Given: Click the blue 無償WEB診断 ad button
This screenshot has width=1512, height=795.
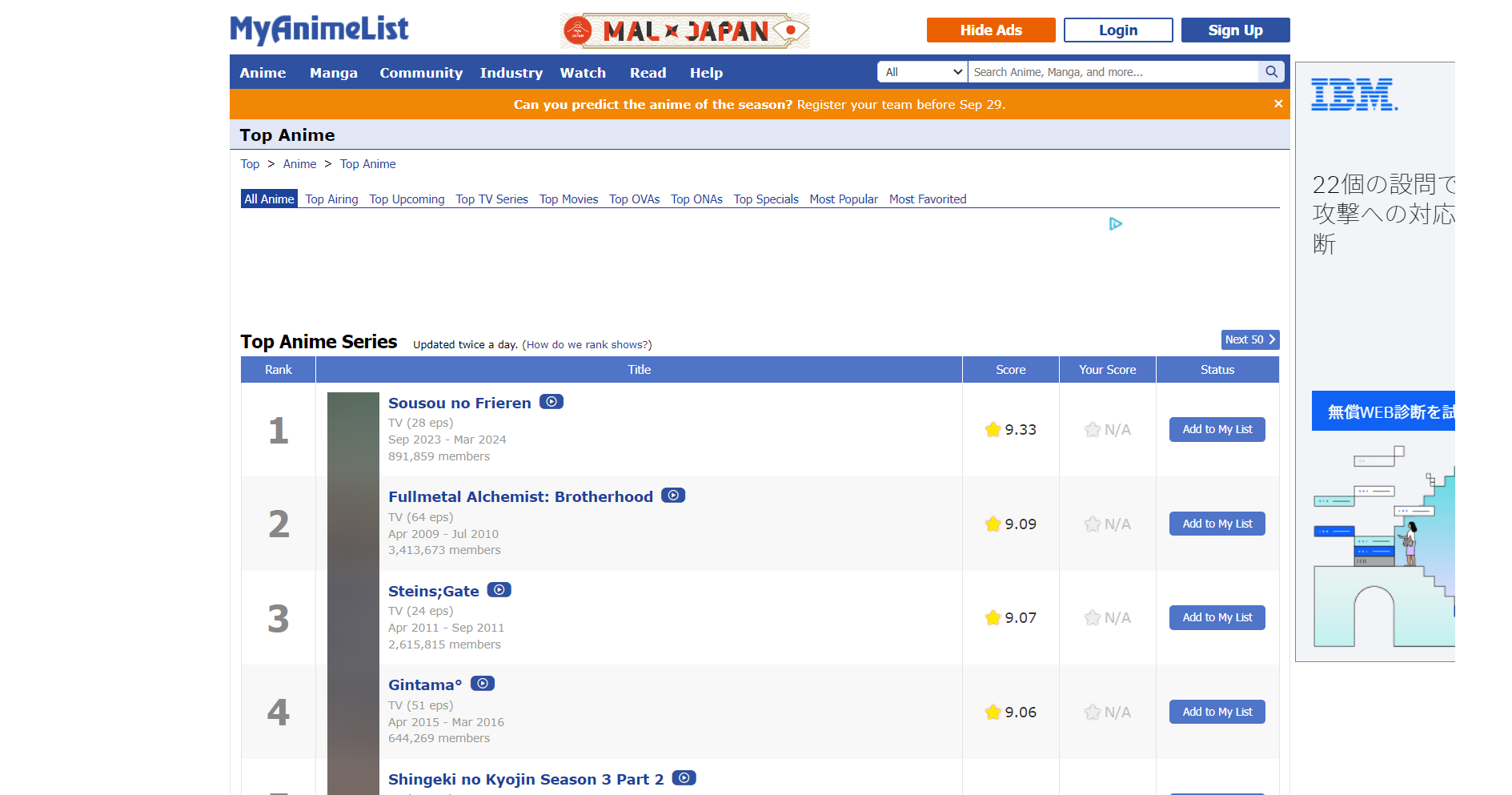Looking at the screenshot, I should point(1383,411).
